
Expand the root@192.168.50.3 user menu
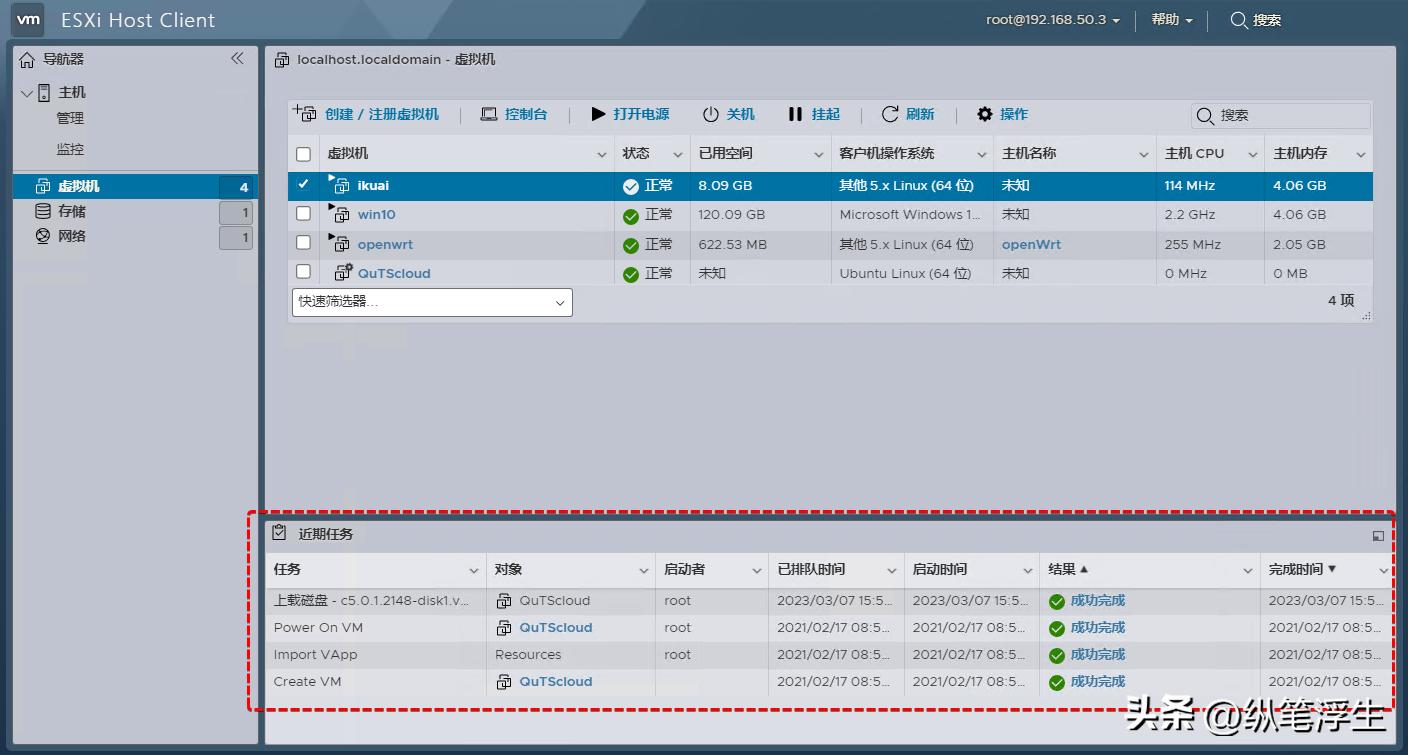[1053, 20]
